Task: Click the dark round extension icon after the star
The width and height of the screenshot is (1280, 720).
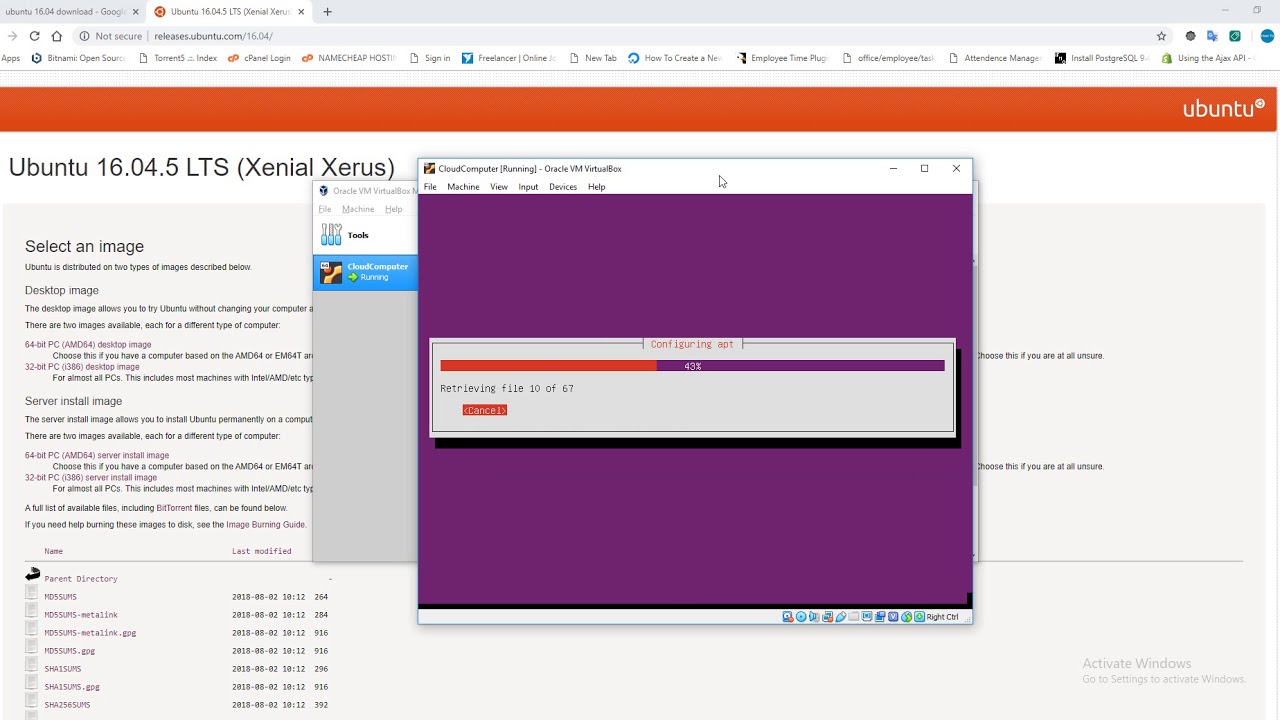Action: tap(1190, 36)
